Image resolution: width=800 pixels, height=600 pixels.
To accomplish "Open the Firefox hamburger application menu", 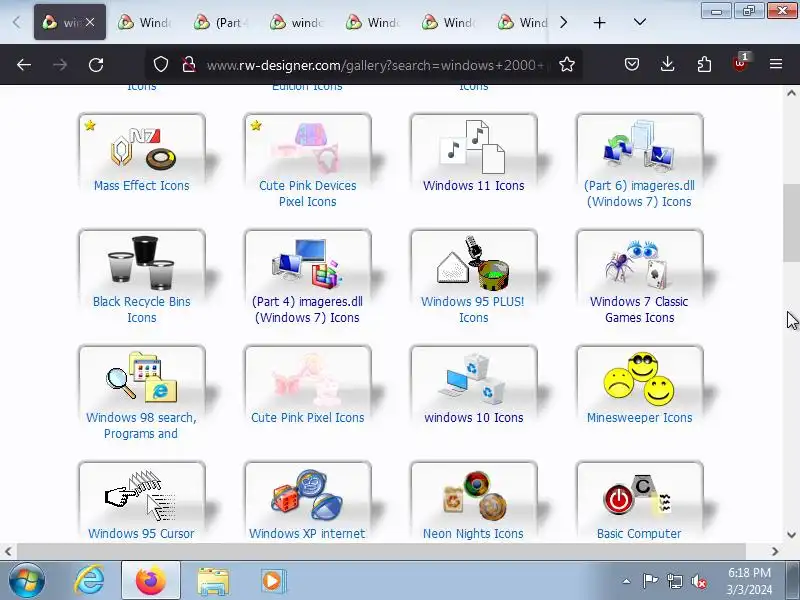I will [776, 64].
